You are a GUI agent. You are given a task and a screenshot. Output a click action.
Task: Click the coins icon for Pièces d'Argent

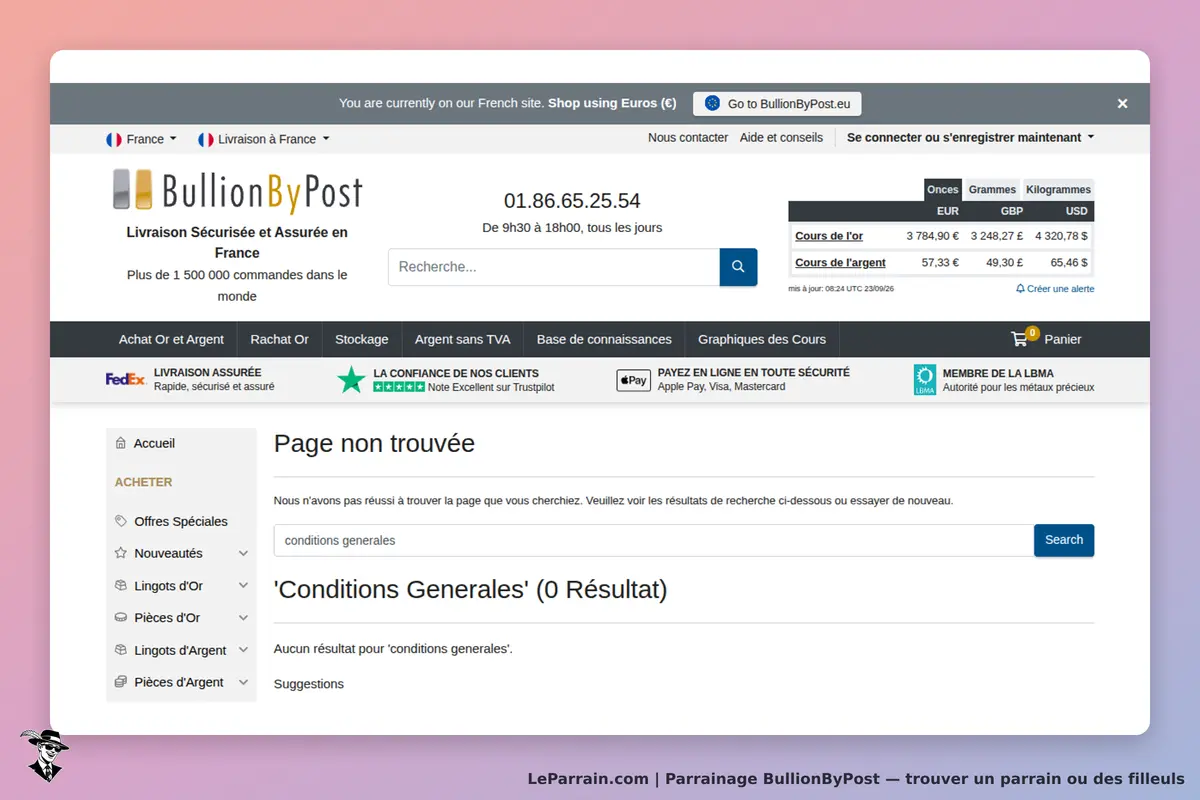121,682
